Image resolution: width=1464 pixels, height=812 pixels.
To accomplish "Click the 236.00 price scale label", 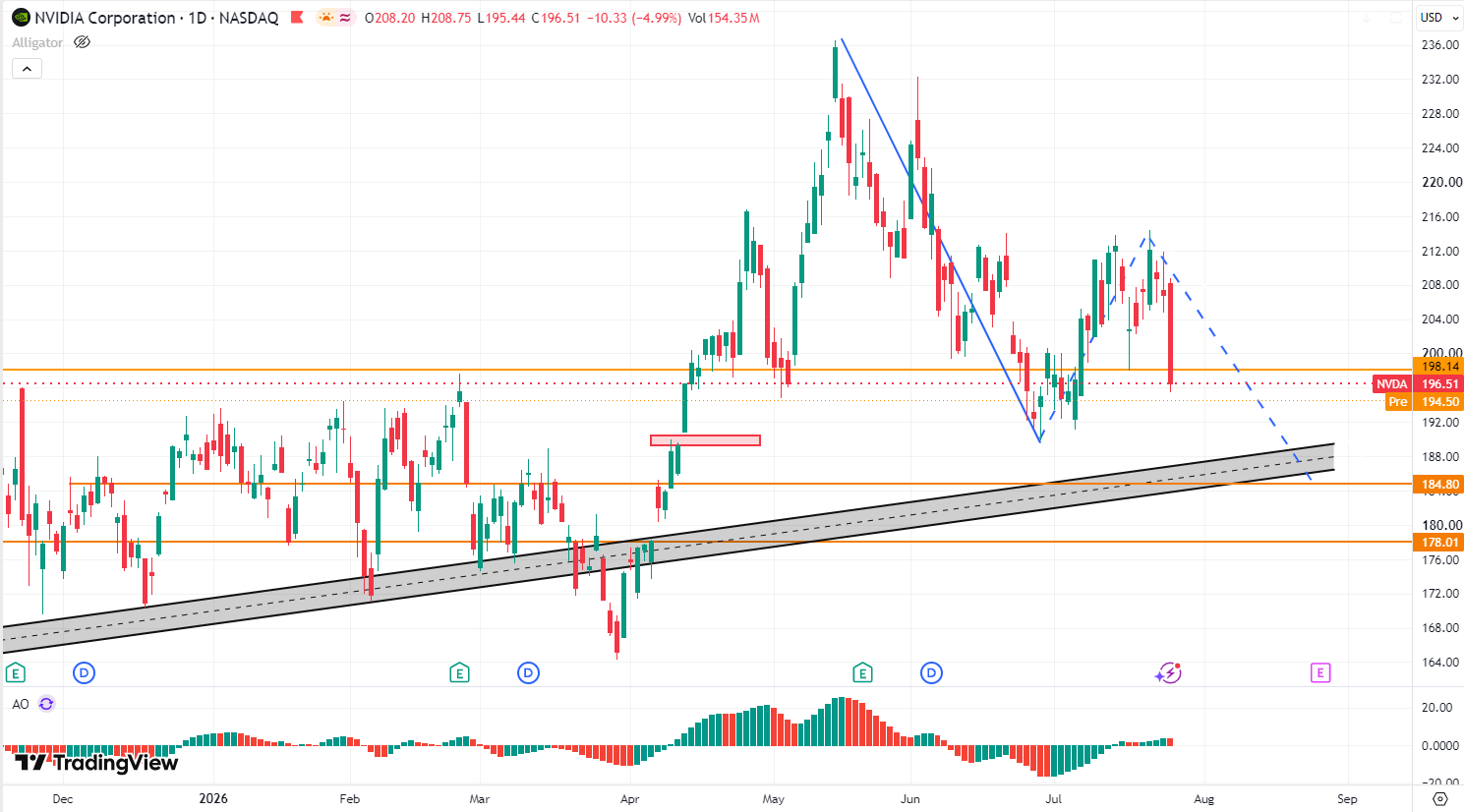I will coord(1440,45).
